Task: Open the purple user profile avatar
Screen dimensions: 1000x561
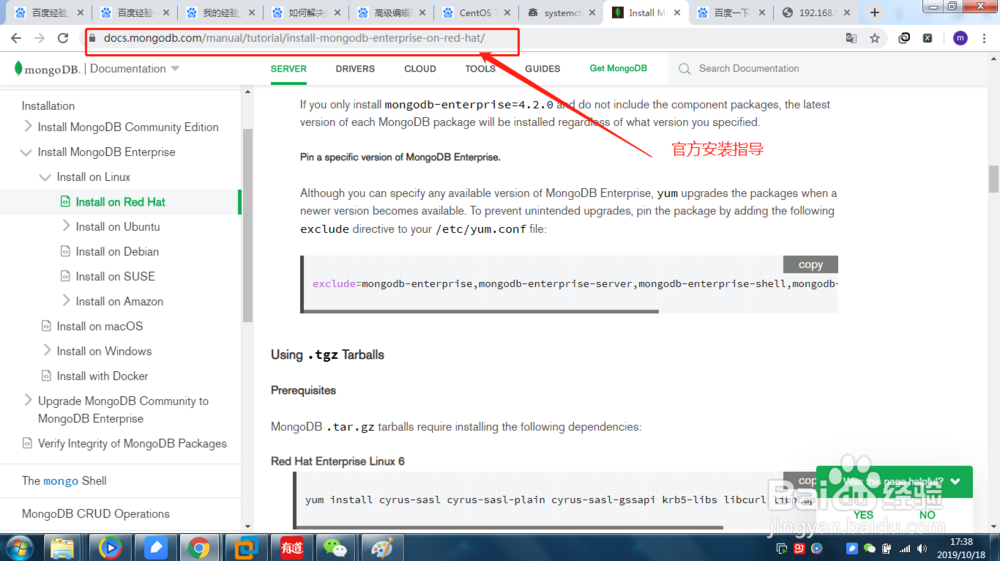Action: [x=960, y=38]
